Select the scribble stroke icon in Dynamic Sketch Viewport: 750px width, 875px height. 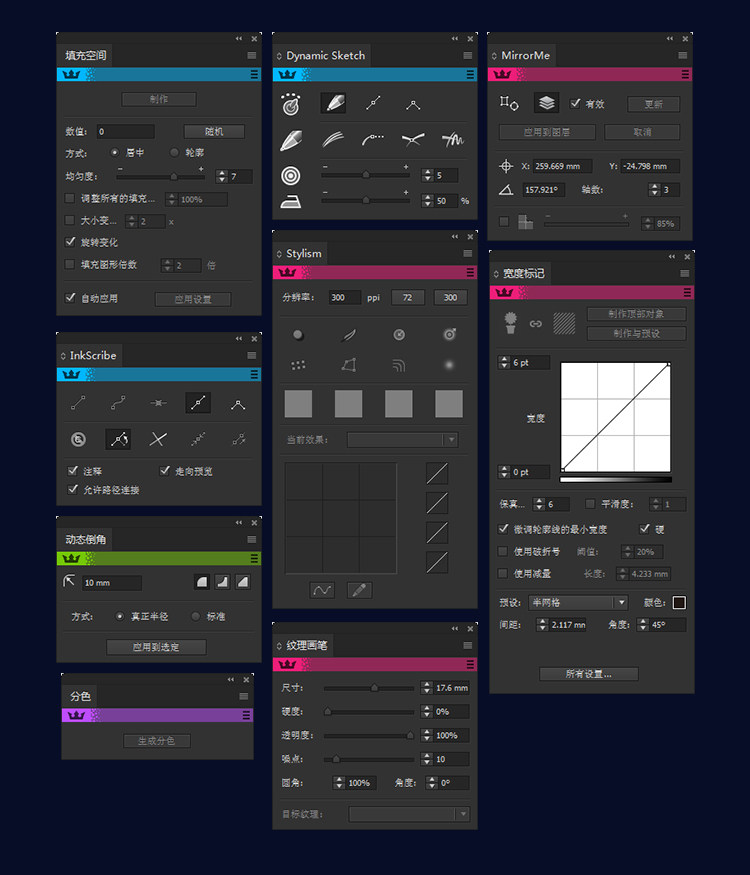[x=453, y=140]
